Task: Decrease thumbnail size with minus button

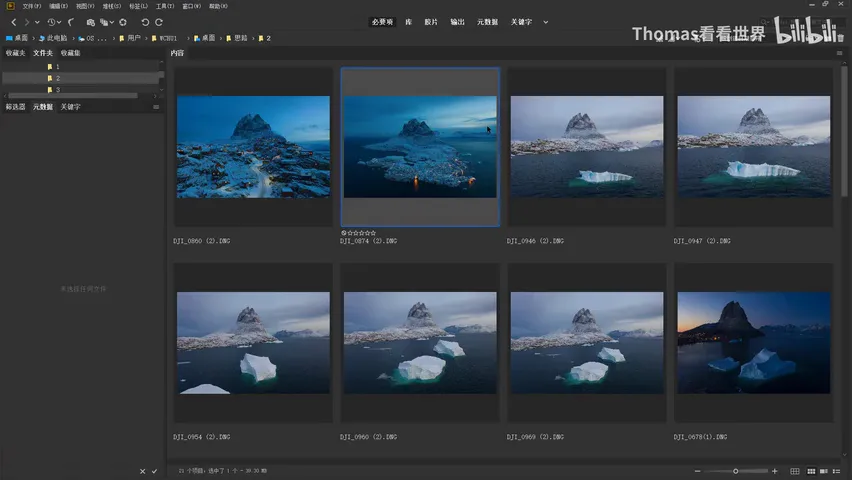Action: (698, 471)
